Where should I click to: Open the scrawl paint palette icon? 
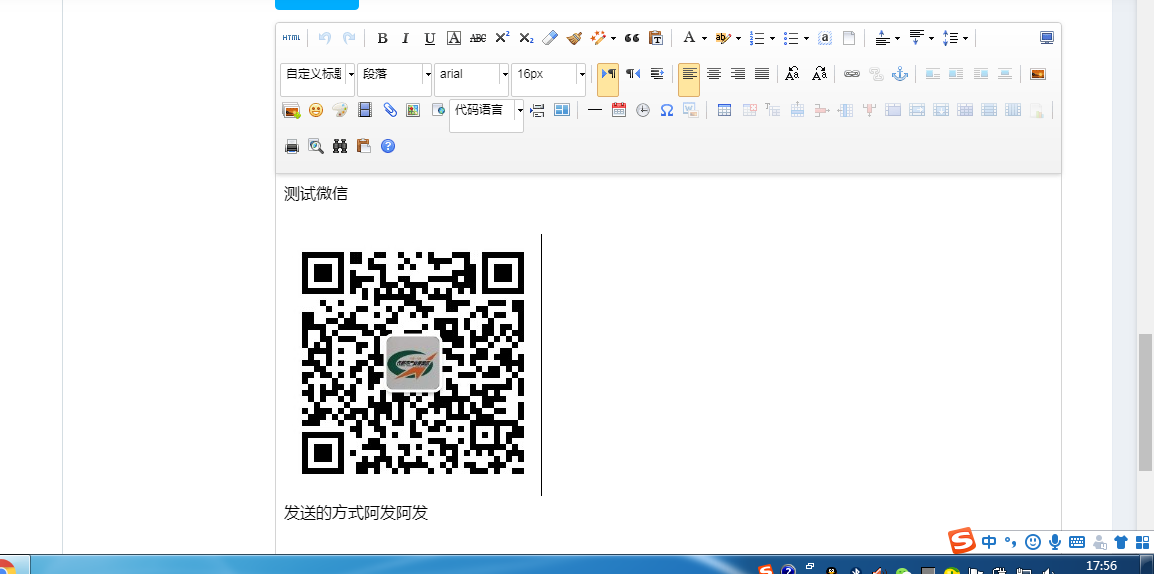339,110
